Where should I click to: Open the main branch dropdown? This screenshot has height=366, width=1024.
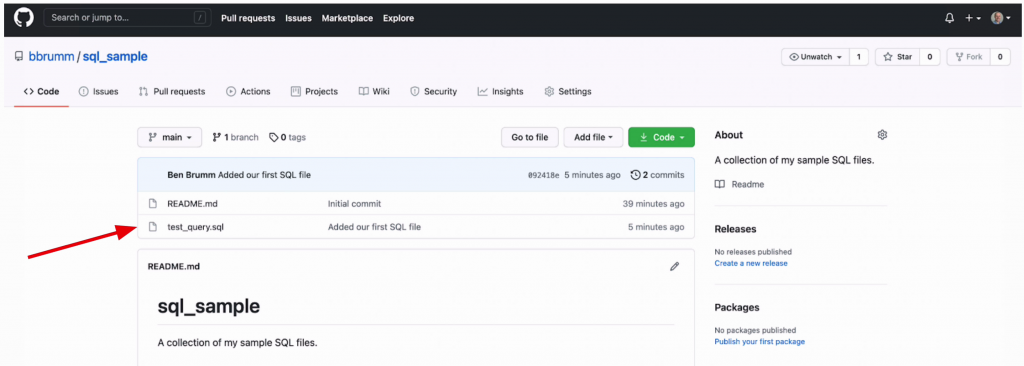[x=170, y=137]
